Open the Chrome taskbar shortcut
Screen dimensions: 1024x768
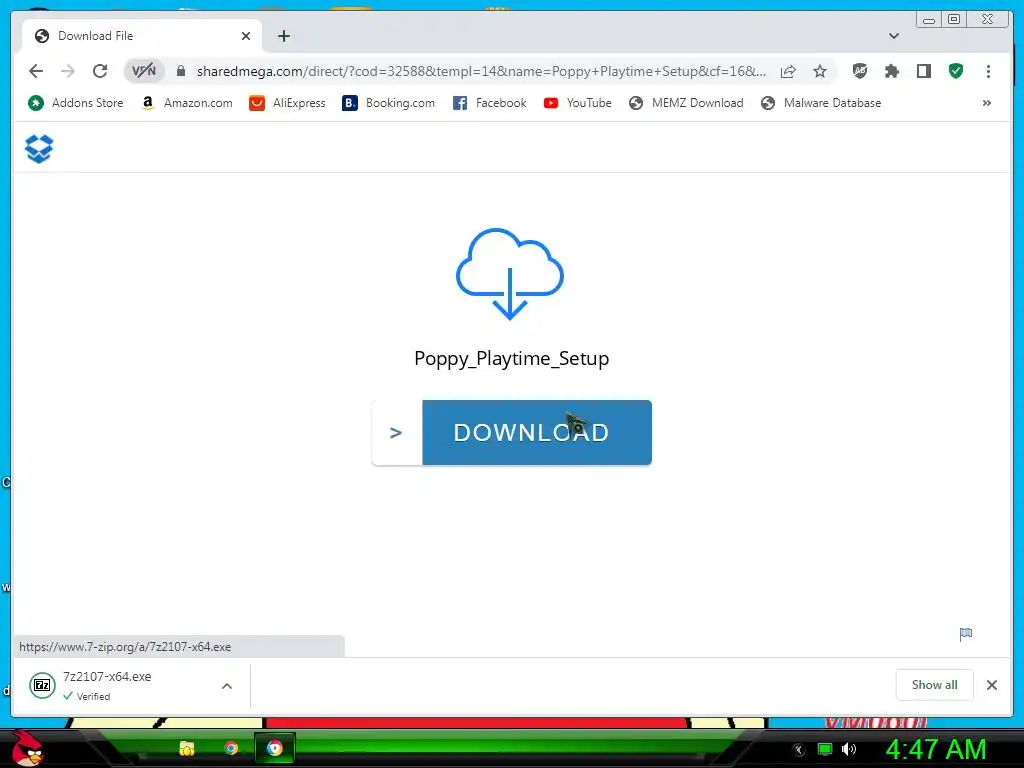click(x=231, y=748)
